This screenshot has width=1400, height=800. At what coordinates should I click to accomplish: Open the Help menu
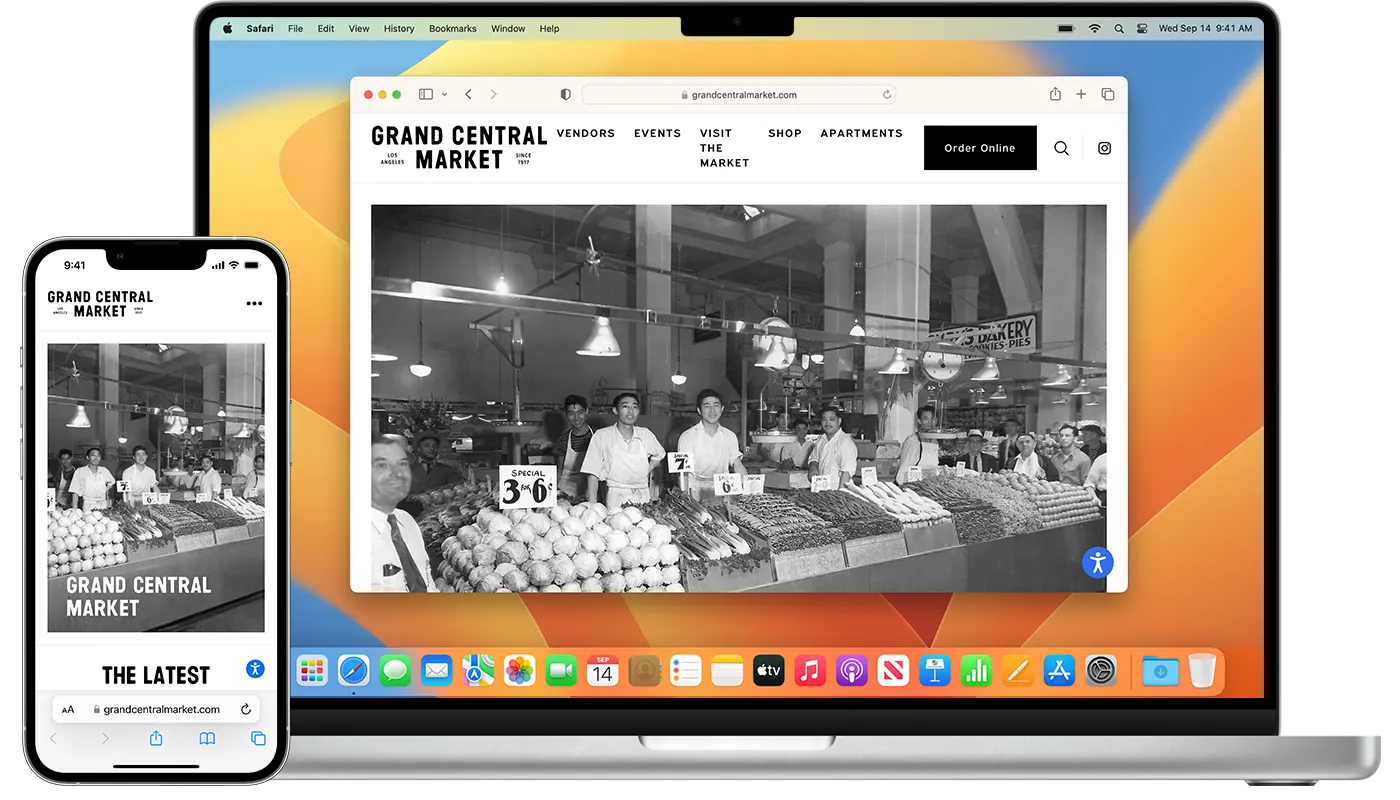pos(549,29)
